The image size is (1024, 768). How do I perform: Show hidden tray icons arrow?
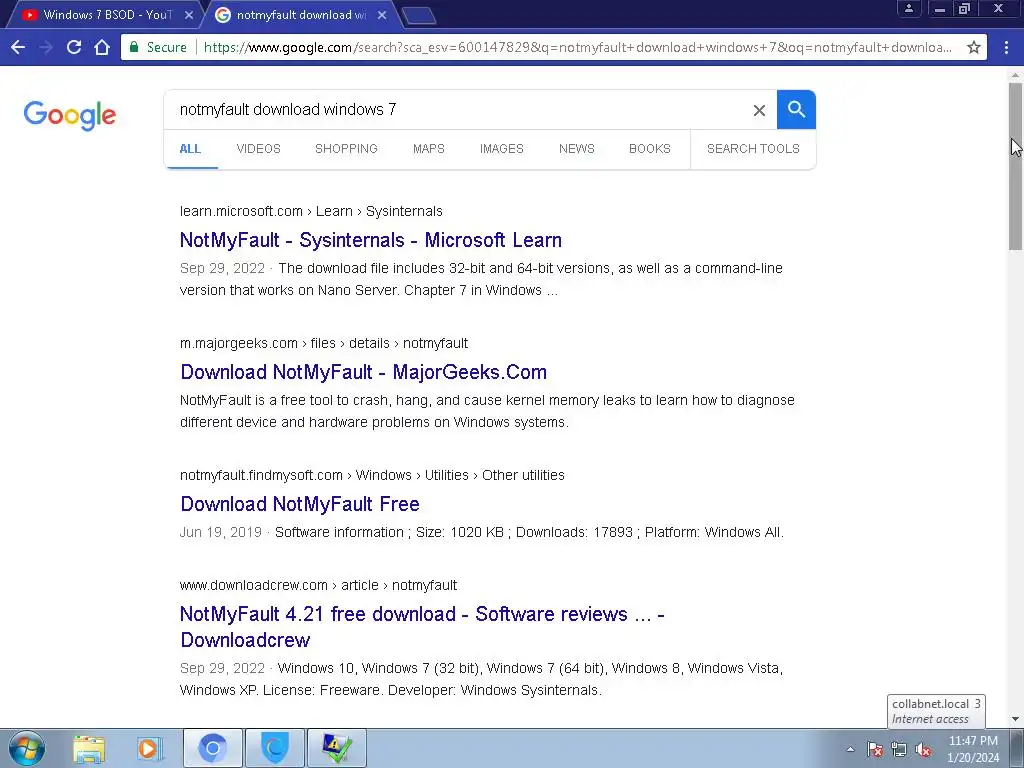pos(850,749)
